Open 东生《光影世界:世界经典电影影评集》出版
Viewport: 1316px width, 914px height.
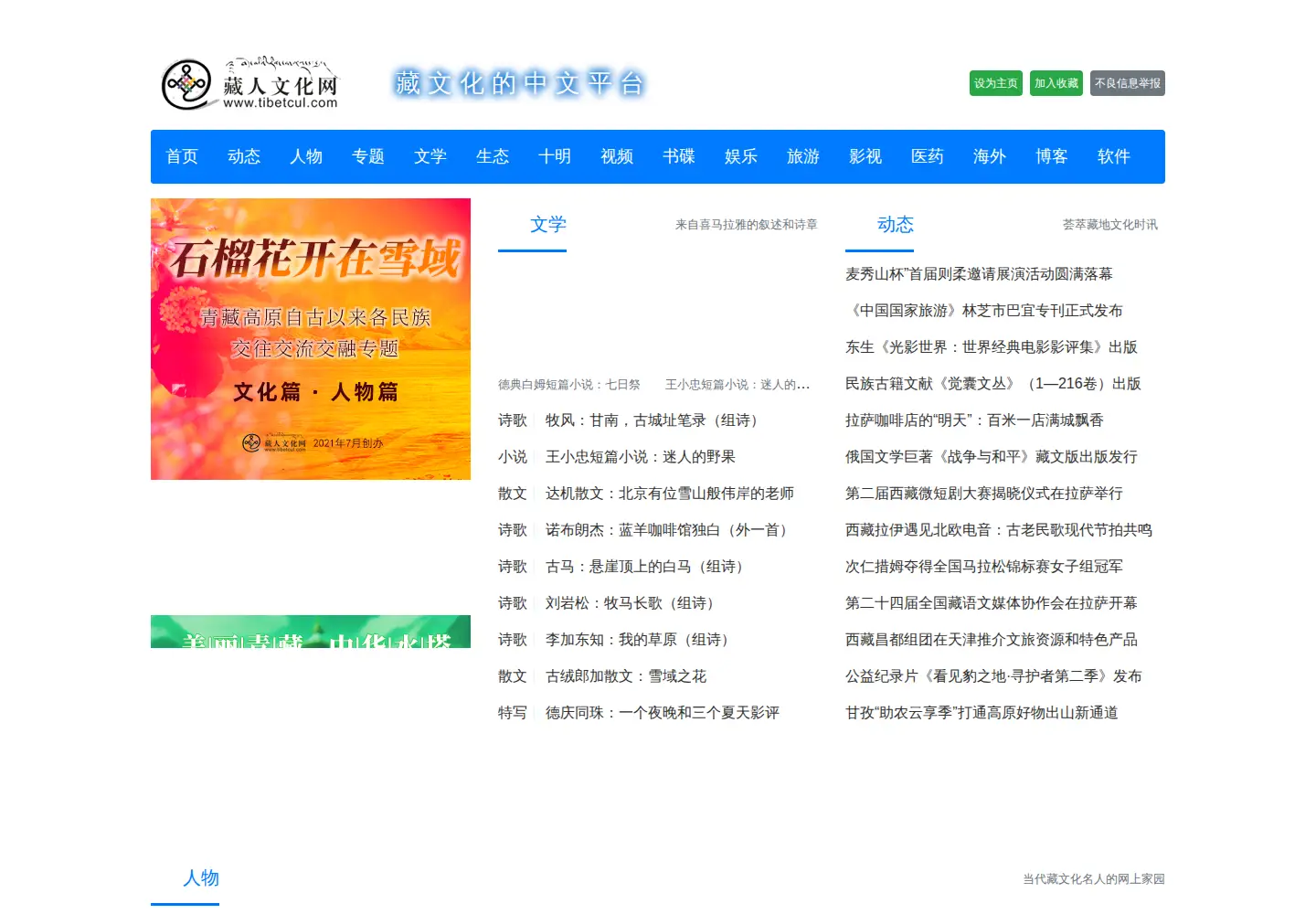click(x=992, y=347)
